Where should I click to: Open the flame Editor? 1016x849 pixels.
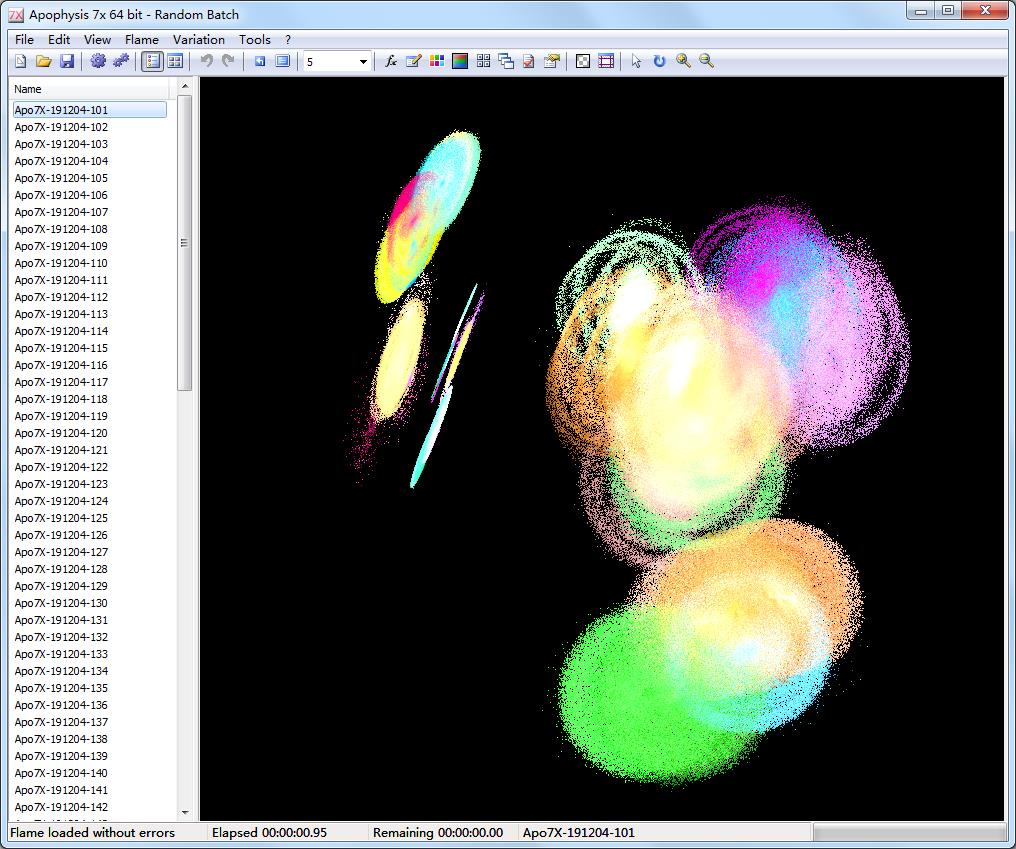coord(412,61)
